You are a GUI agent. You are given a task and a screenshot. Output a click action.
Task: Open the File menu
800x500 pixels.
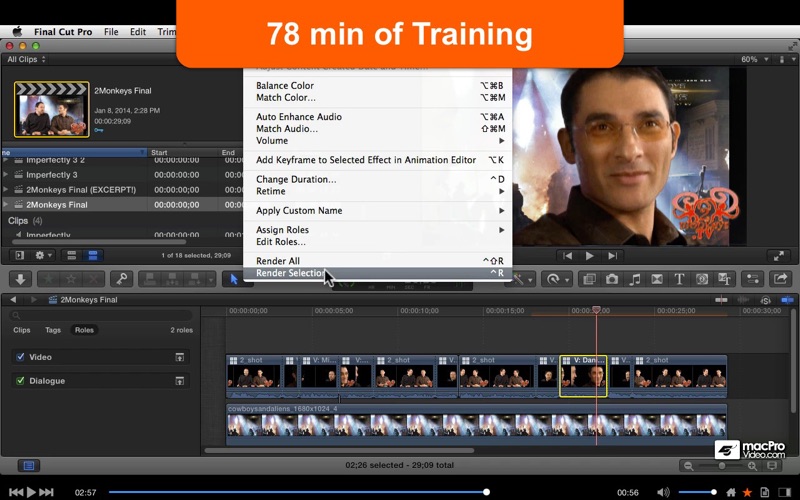pyautogui.click(x=111, y=32)
